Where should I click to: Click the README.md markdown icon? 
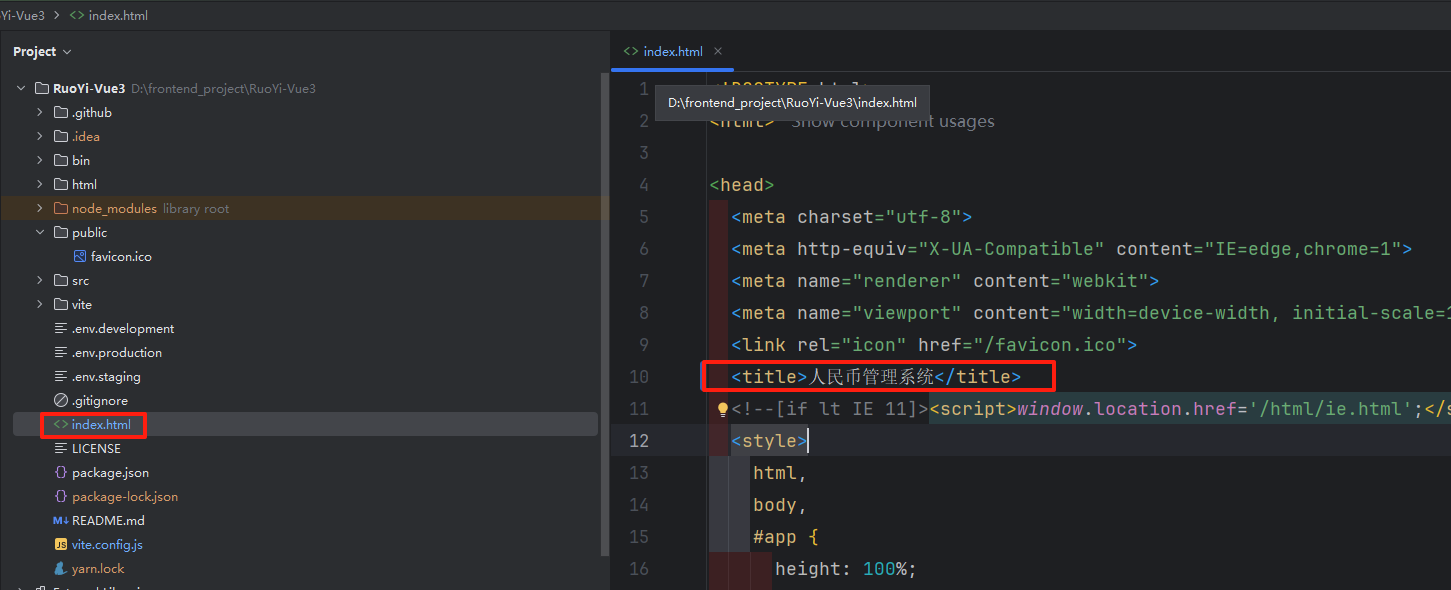(x=61, y=521)
